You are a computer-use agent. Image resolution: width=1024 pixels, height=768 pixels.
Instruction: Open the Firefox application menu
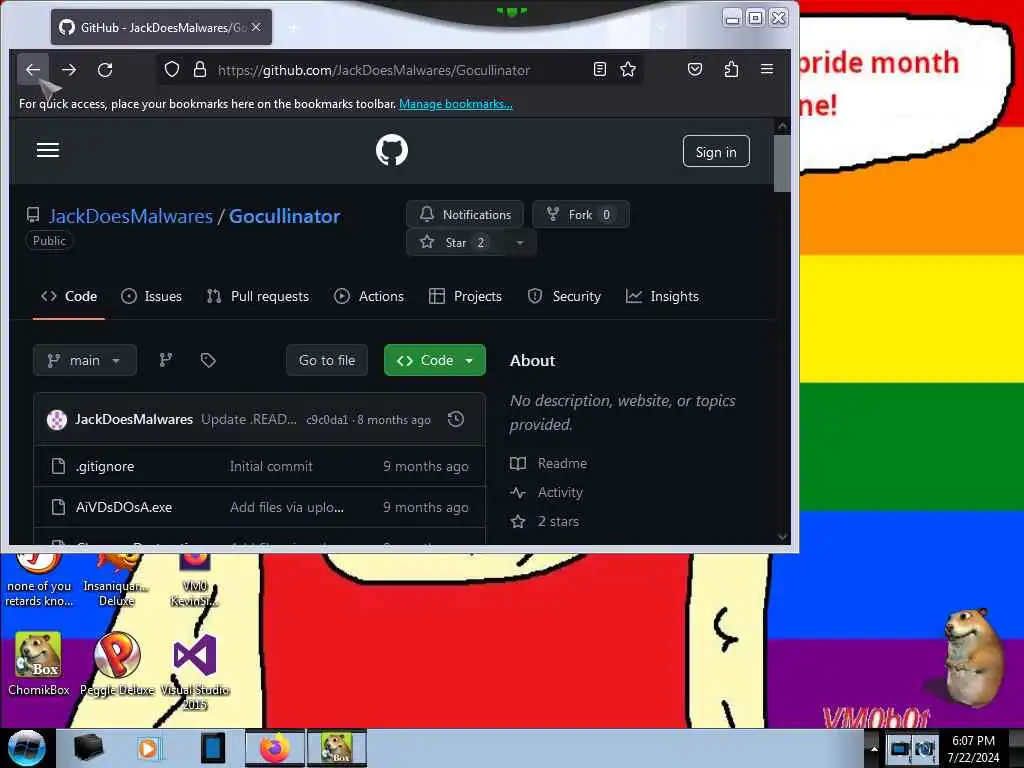[767, 69]
